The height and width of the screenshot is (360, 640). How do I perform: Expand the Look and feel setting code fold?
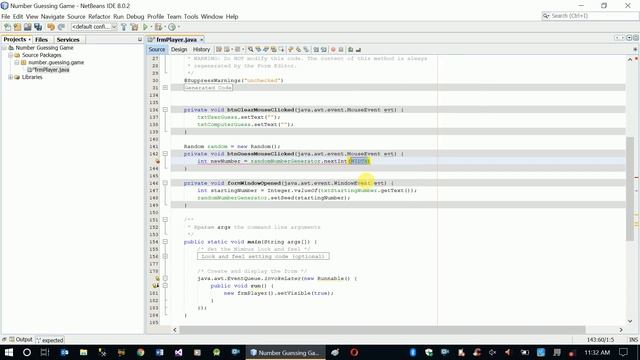(x=165, y=257)
